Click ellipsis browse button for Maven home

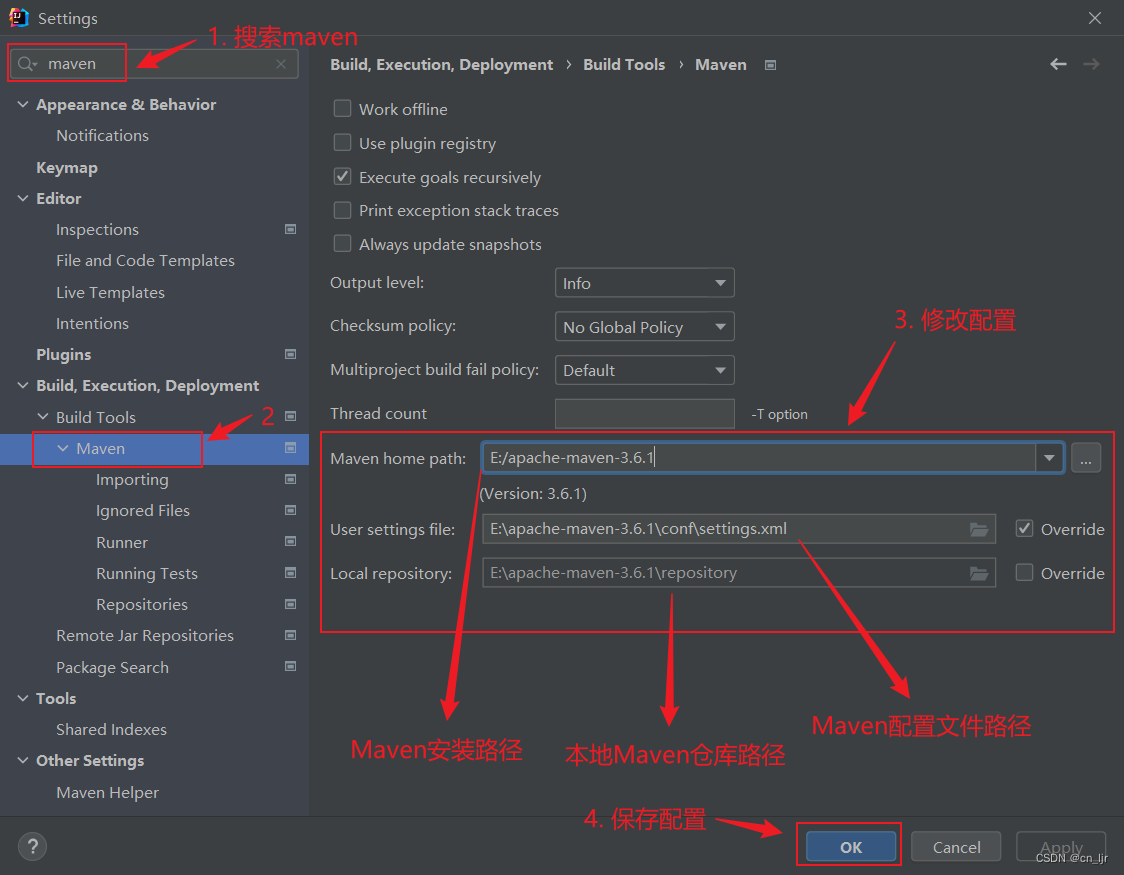coord(1086,458)
